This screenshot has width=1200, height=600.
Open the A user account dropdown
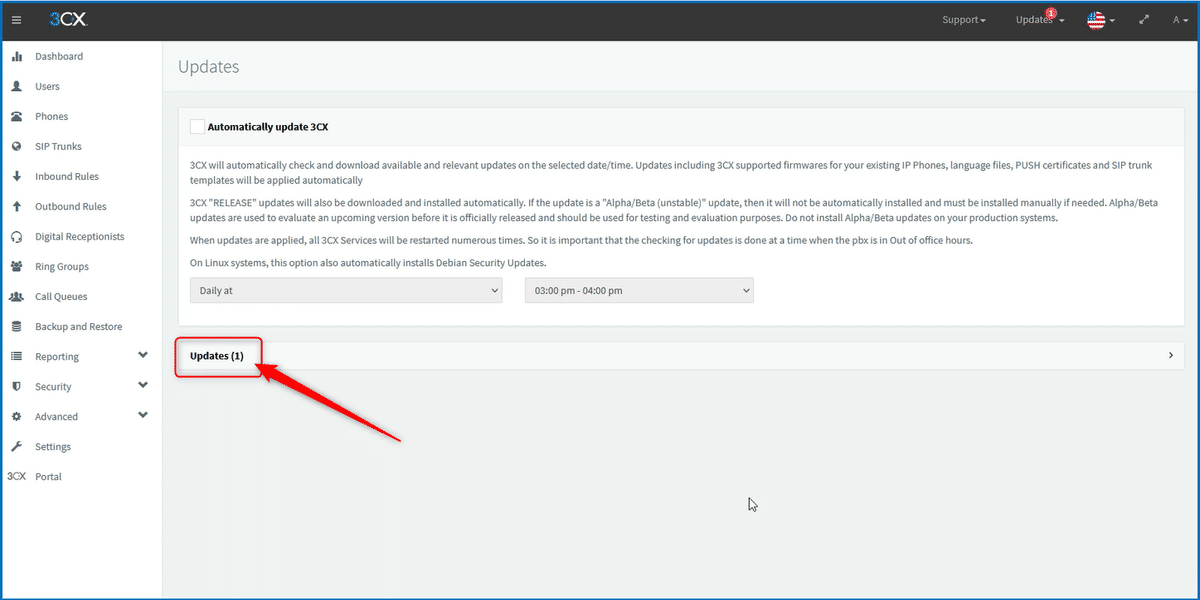1180,20
